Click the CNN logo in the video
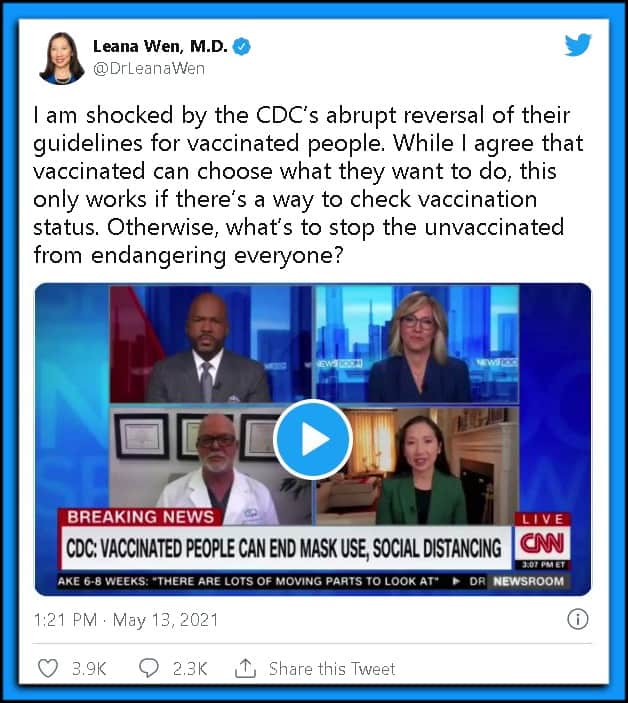628x703 pixels. pyautogui.click(x=542, y=544)
